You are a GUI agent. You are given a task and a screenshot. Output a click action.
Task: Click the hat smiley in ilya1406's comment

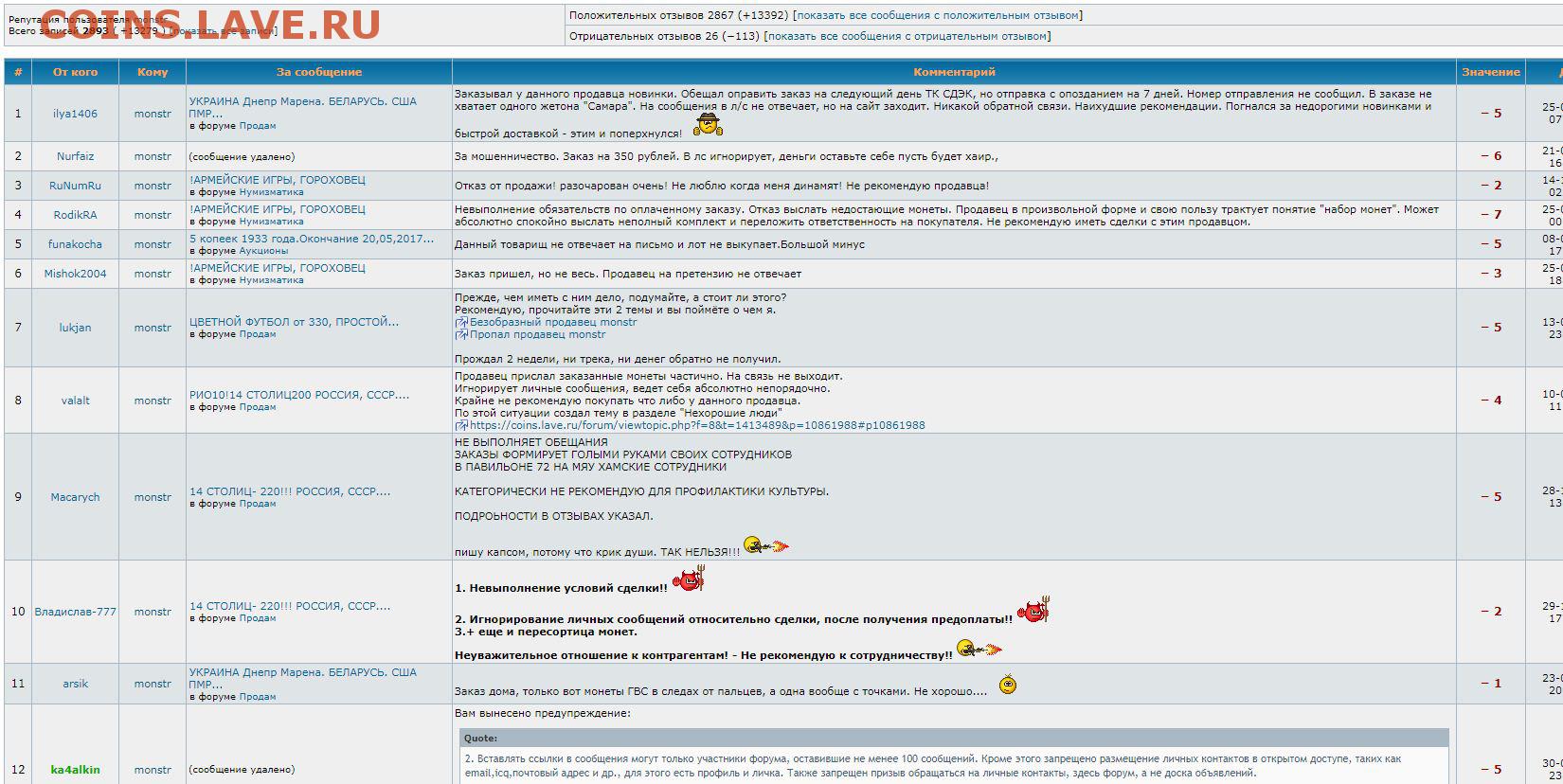pyautogui.click(x=708, y=125)
